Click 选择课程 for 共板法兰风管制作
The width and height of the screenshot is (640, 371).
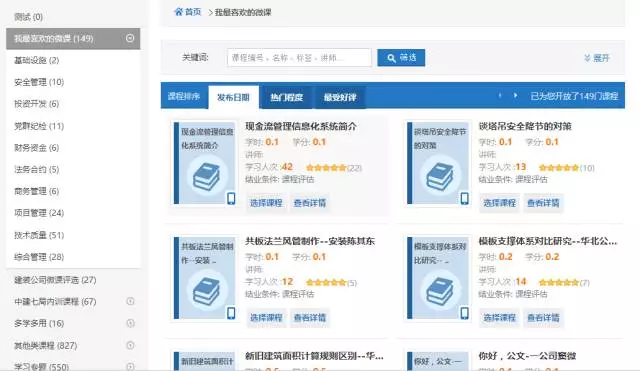[x=266, y=318]
